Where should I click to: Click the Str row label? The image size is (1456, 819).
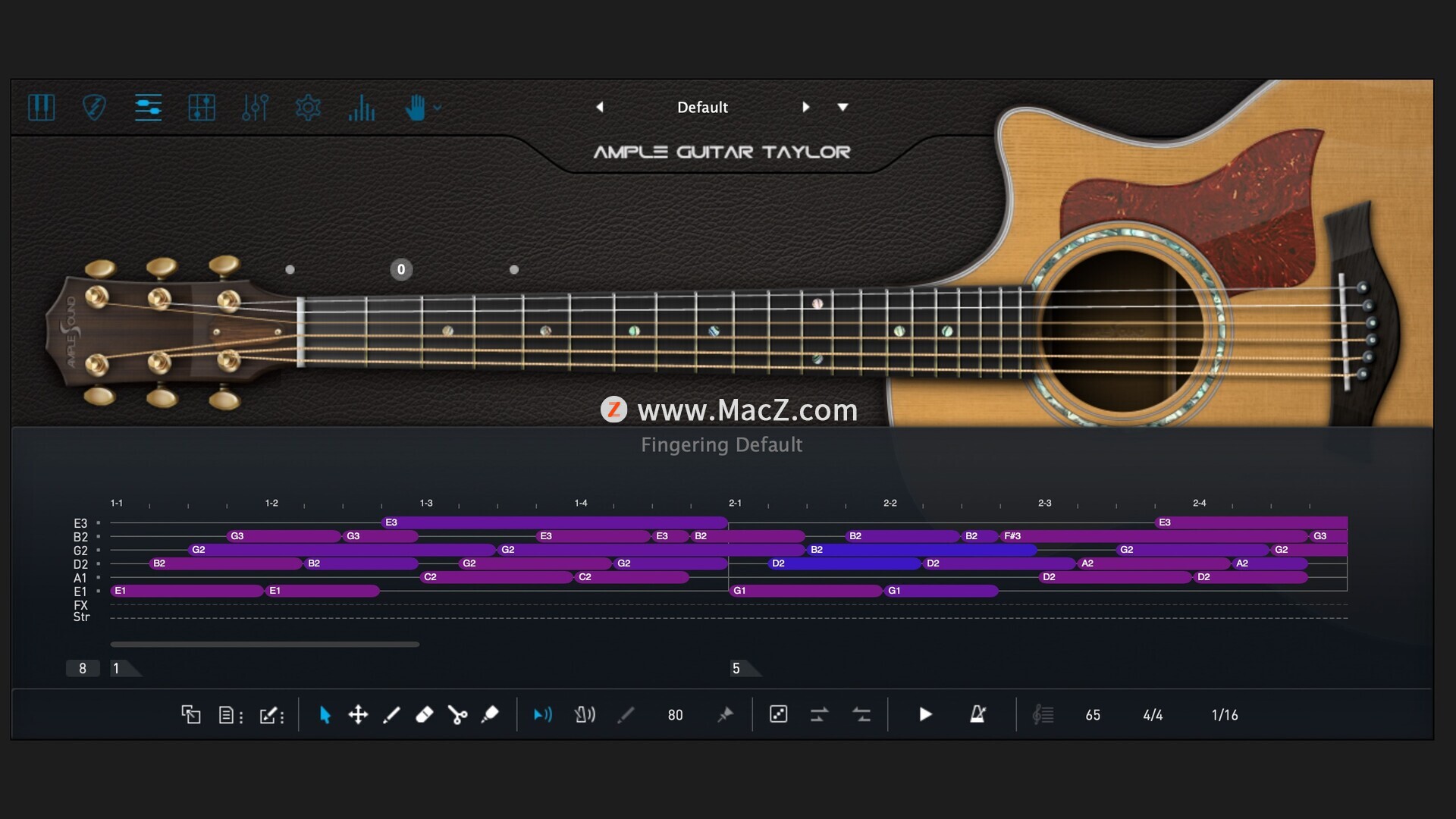point(81,617)
